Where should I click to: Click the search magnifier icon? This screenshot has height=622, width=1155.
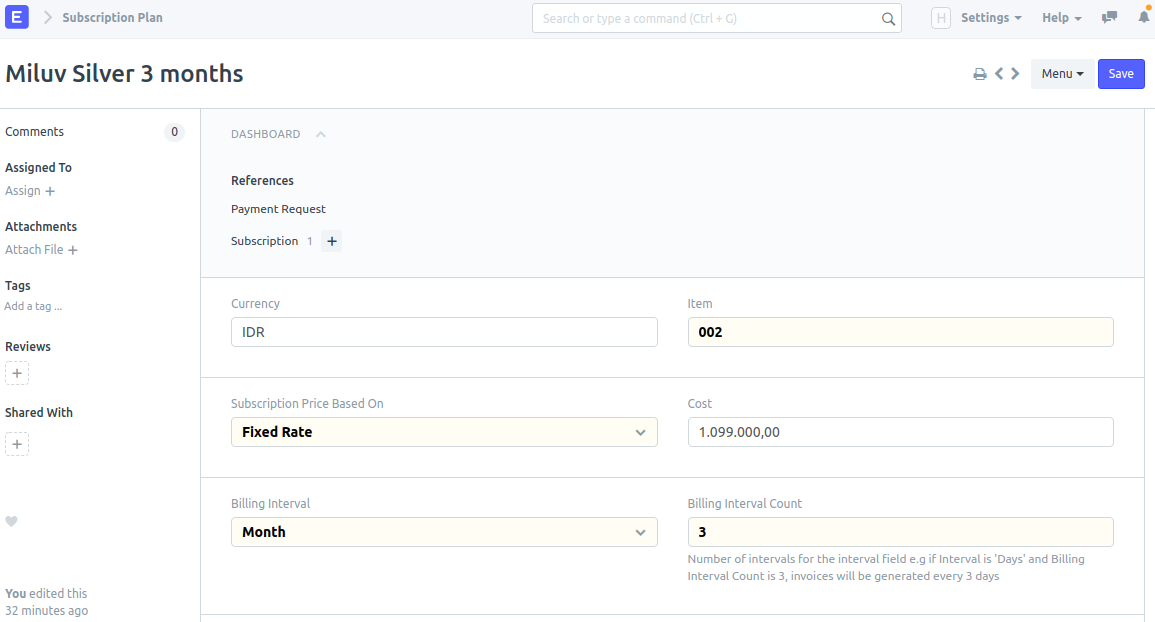coord(888,19)
